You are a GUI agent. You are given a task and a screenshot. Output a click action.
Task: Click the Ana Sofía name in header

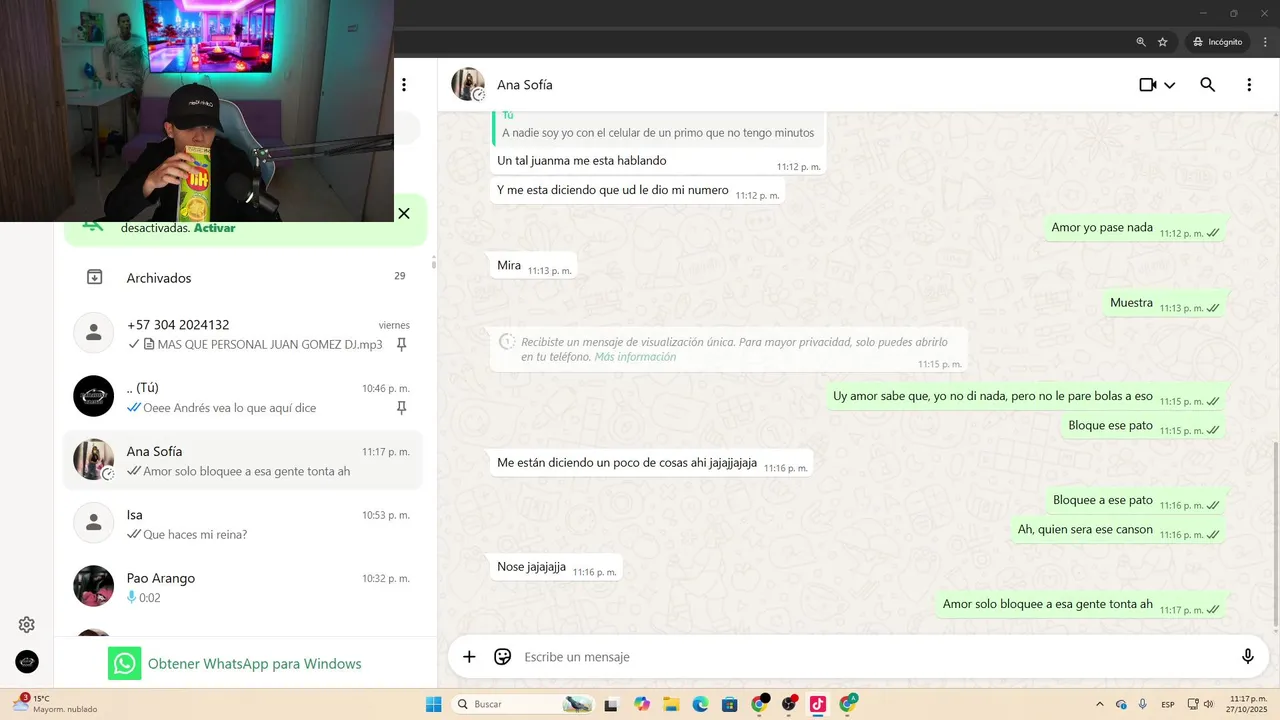click(x=525, y=85)
